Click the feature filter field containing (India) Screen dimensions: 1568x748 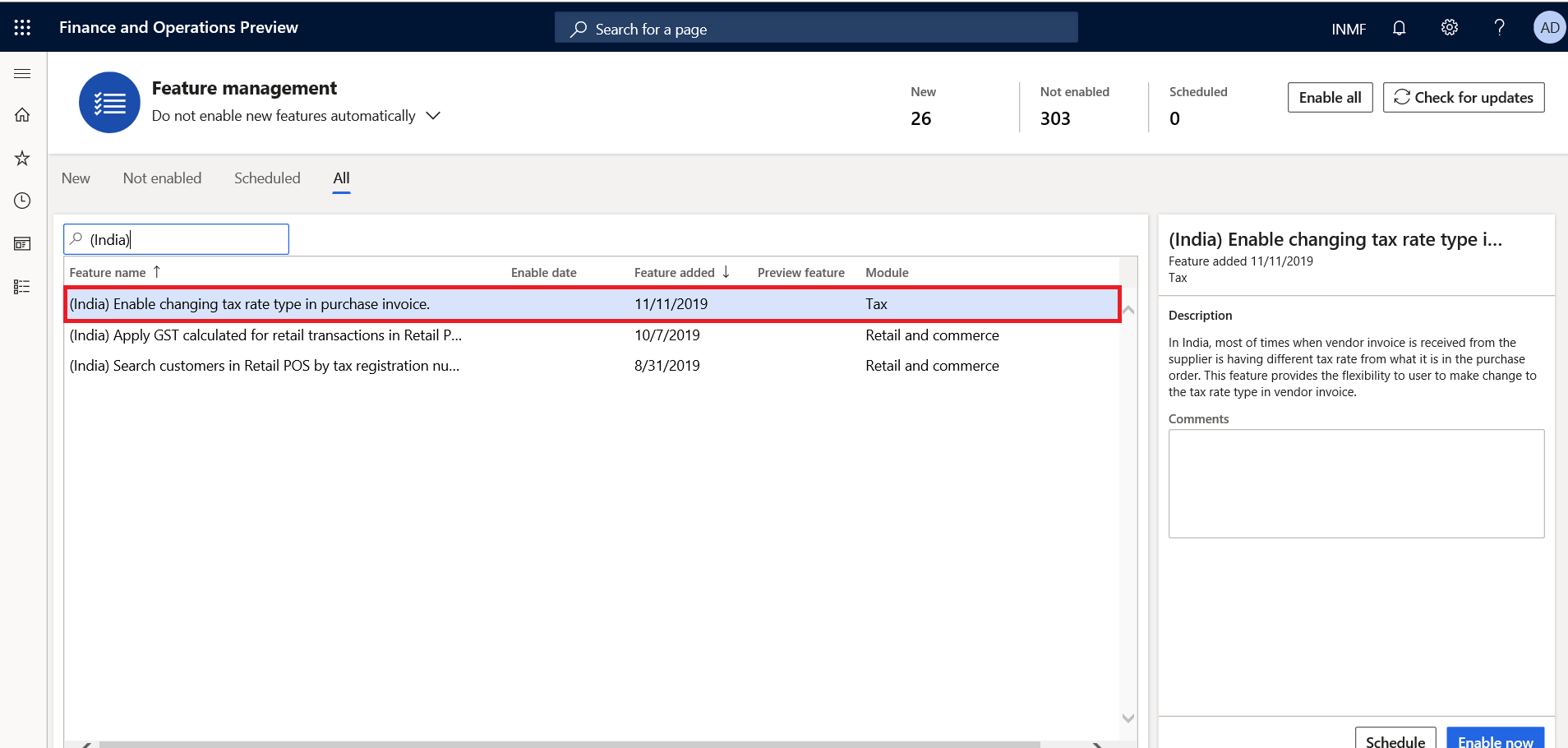click(176, 239)
